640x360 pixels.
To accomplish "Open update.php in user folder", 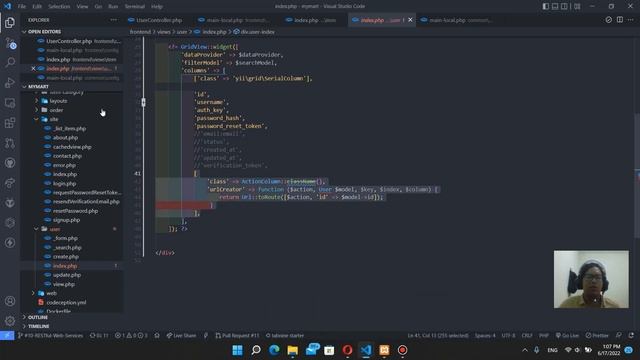I will tap(67, 275).
